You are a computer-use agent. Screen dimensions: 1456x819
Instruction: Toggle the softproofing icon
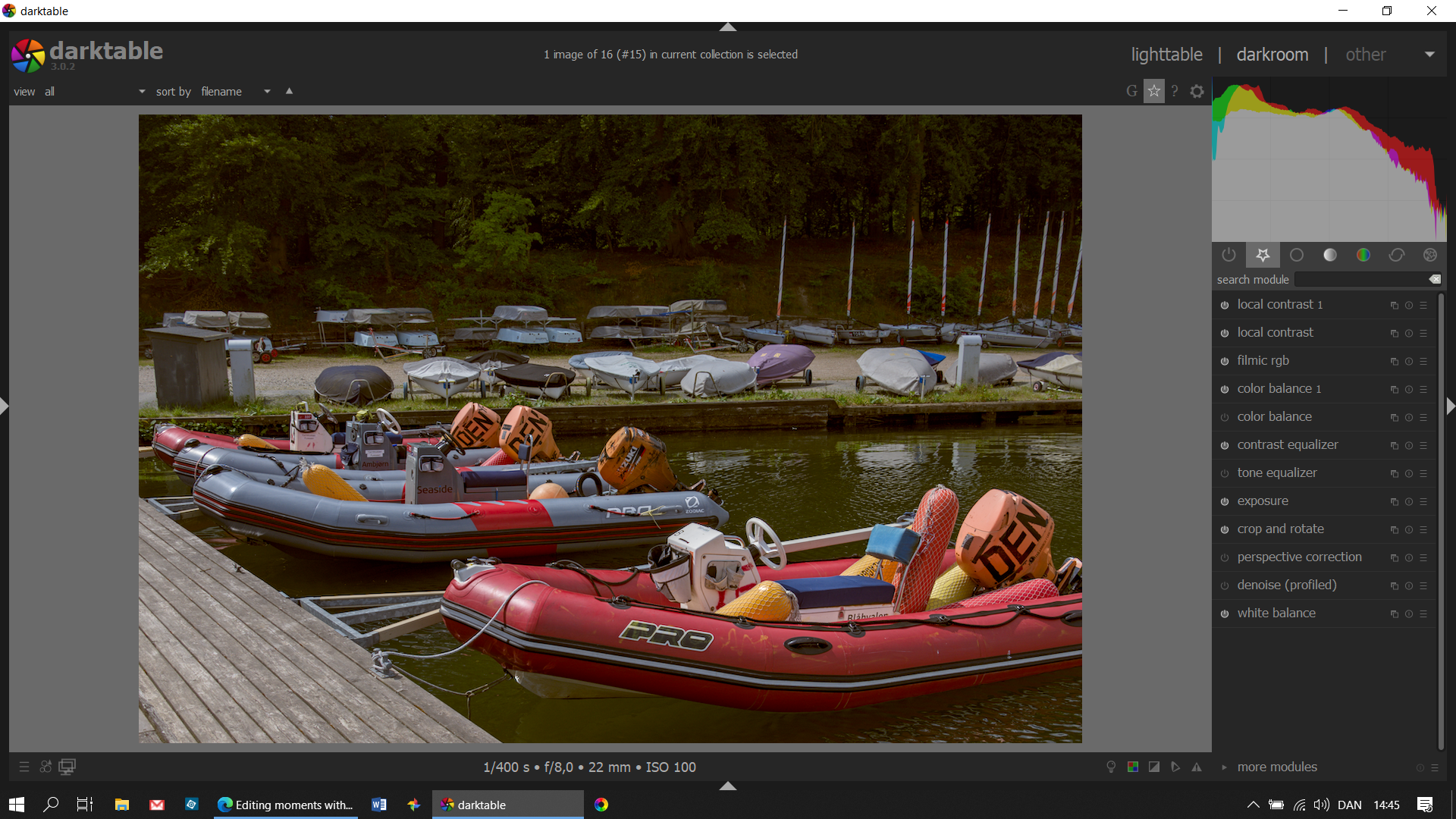1175,767
